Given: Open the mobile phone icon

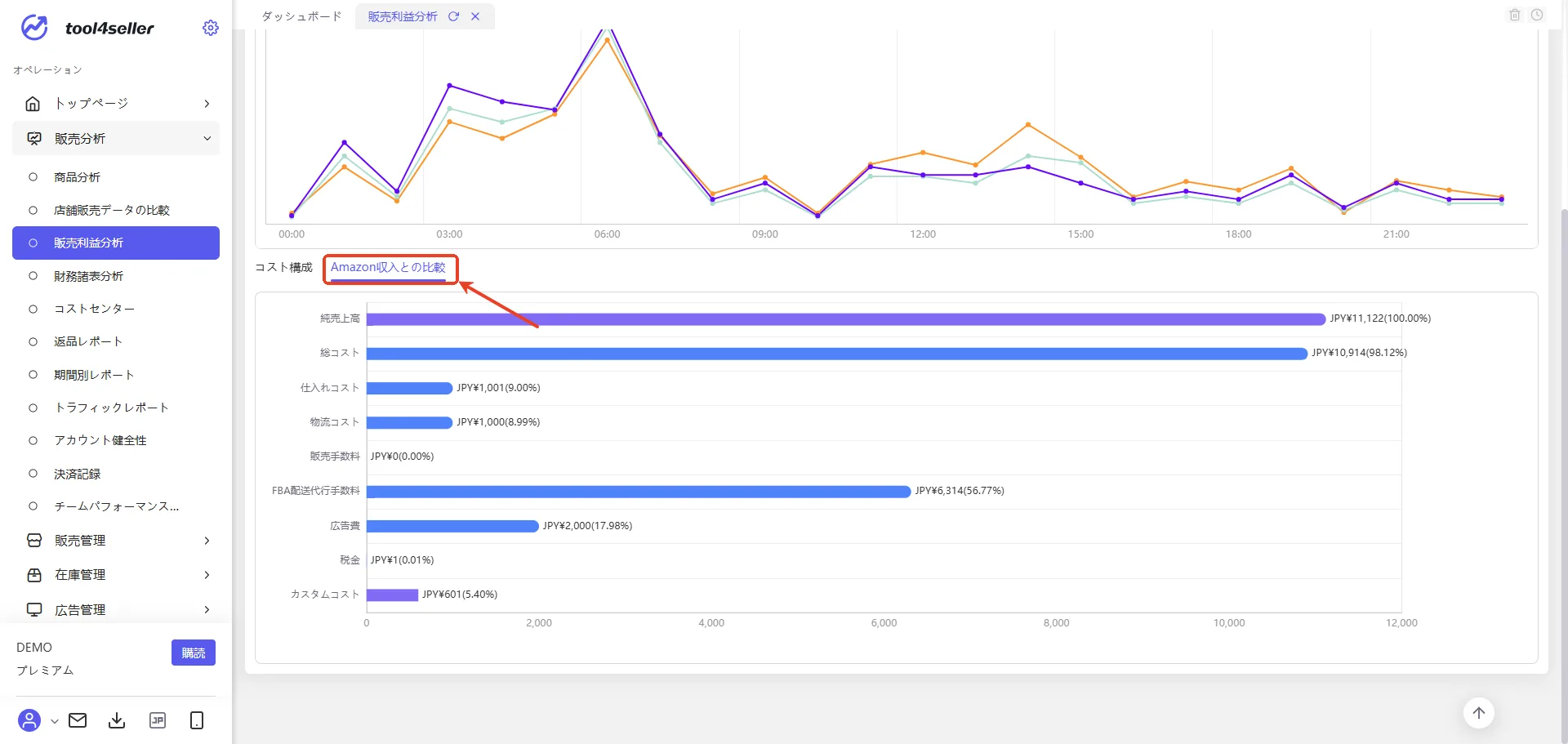Looking at the screenshot, I should coord(197,720).
